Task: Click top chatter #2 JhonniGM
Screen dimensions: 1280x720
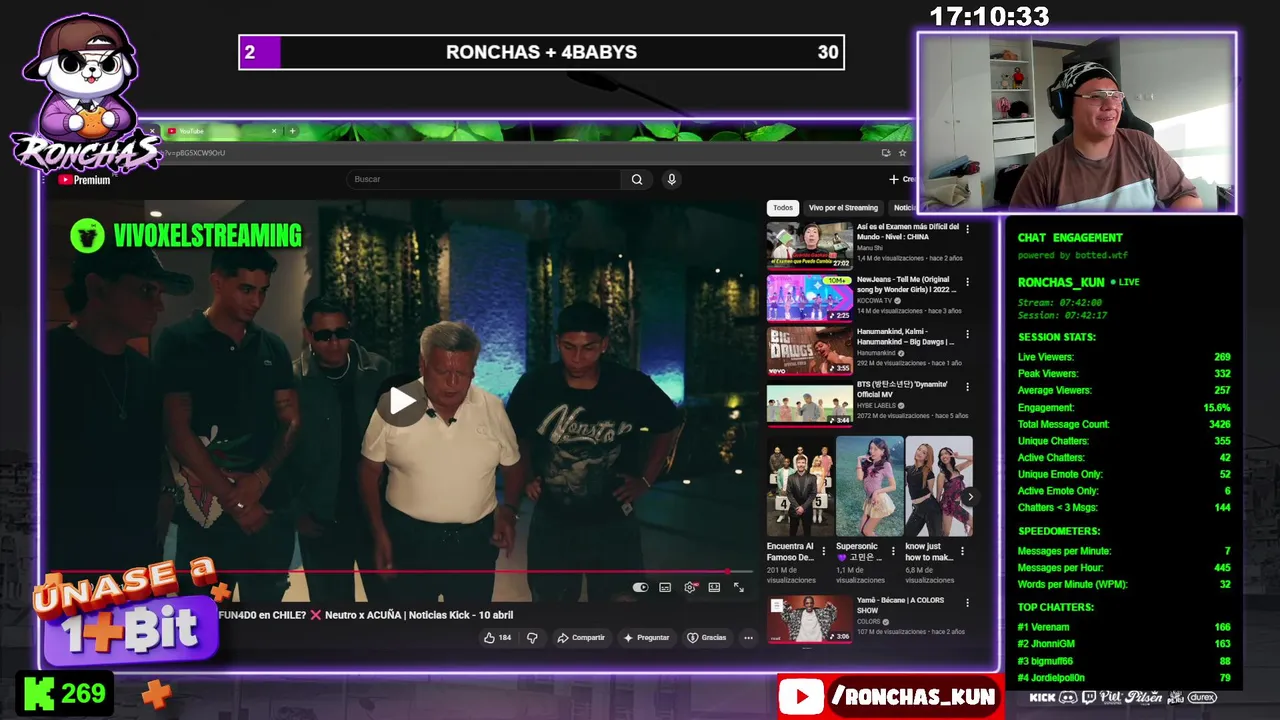Action: pos(1124,644)
